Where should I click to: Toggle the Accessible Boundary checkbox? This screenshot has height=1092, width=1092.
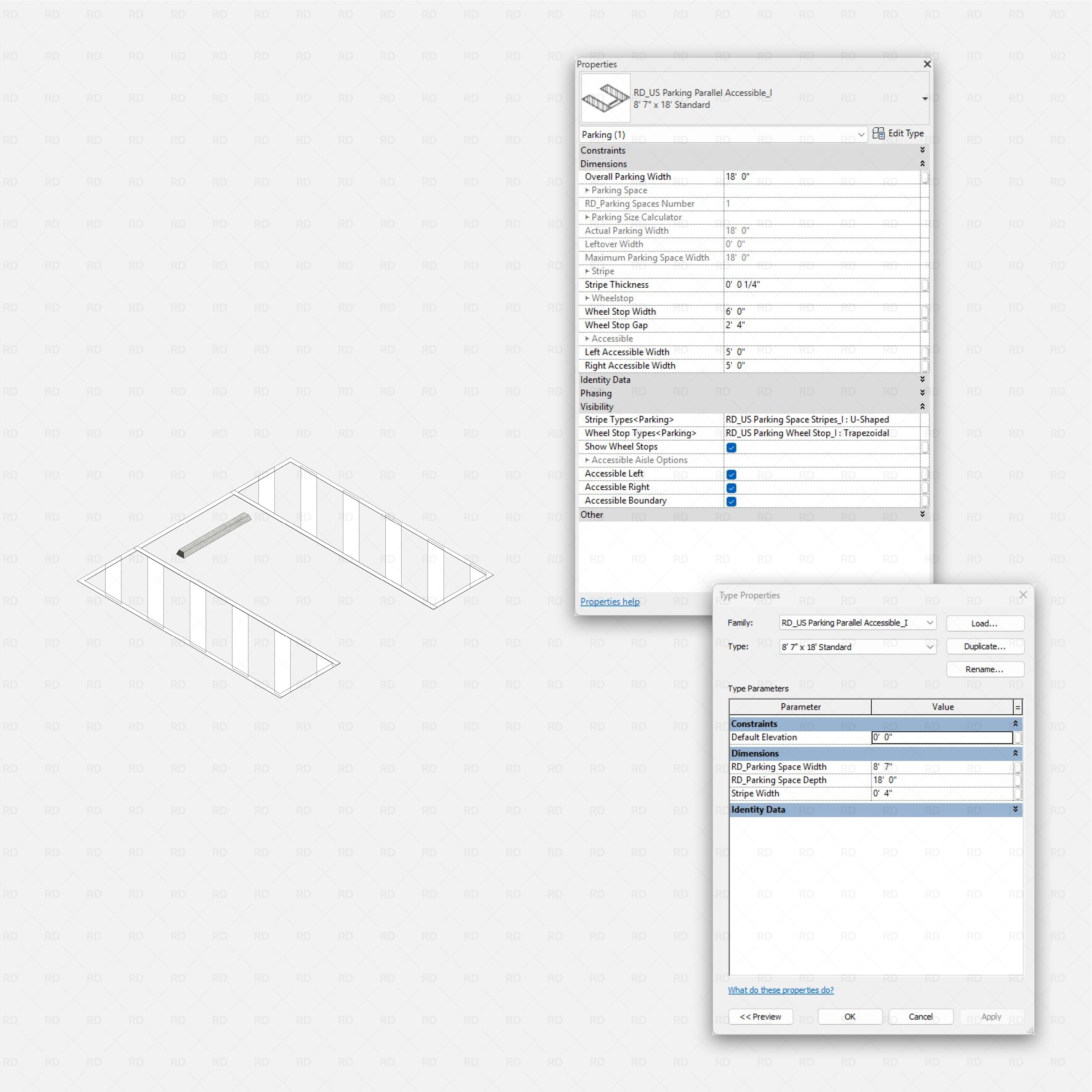731,501
